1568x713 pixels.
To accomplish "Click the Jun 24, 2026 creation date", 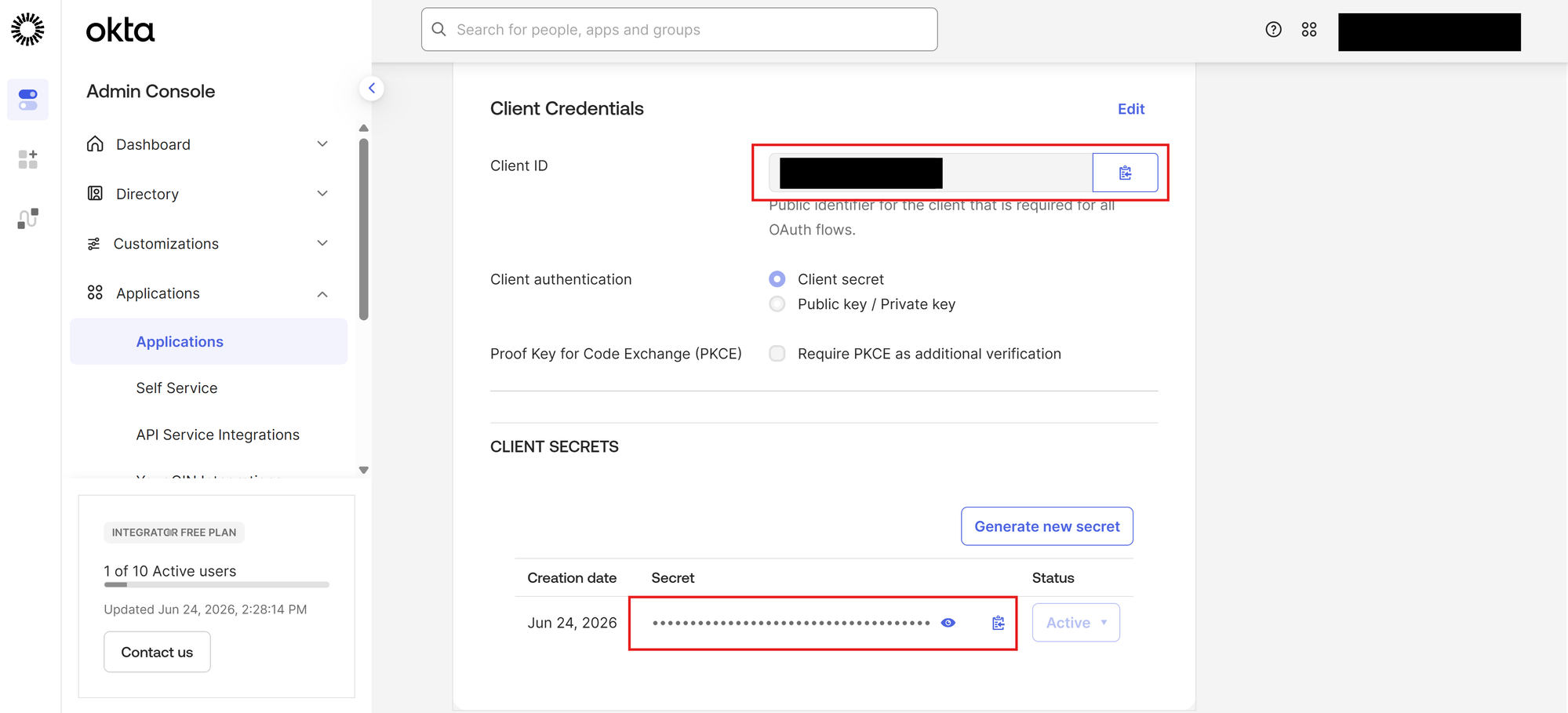I will coord(572,623).
